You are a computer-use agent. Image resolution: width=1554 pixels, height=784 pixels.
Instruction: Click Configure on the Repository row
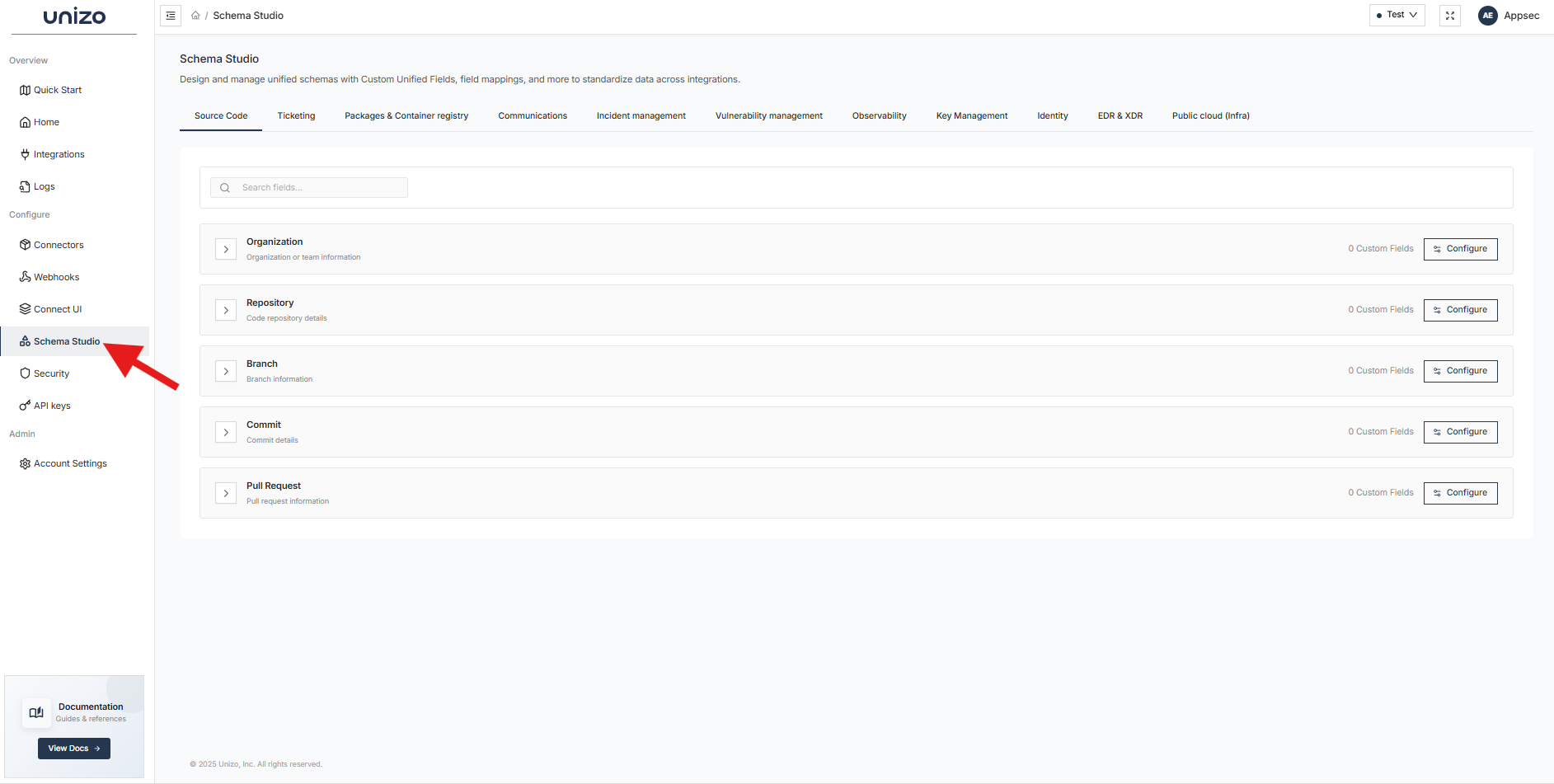coord(1460,309)
